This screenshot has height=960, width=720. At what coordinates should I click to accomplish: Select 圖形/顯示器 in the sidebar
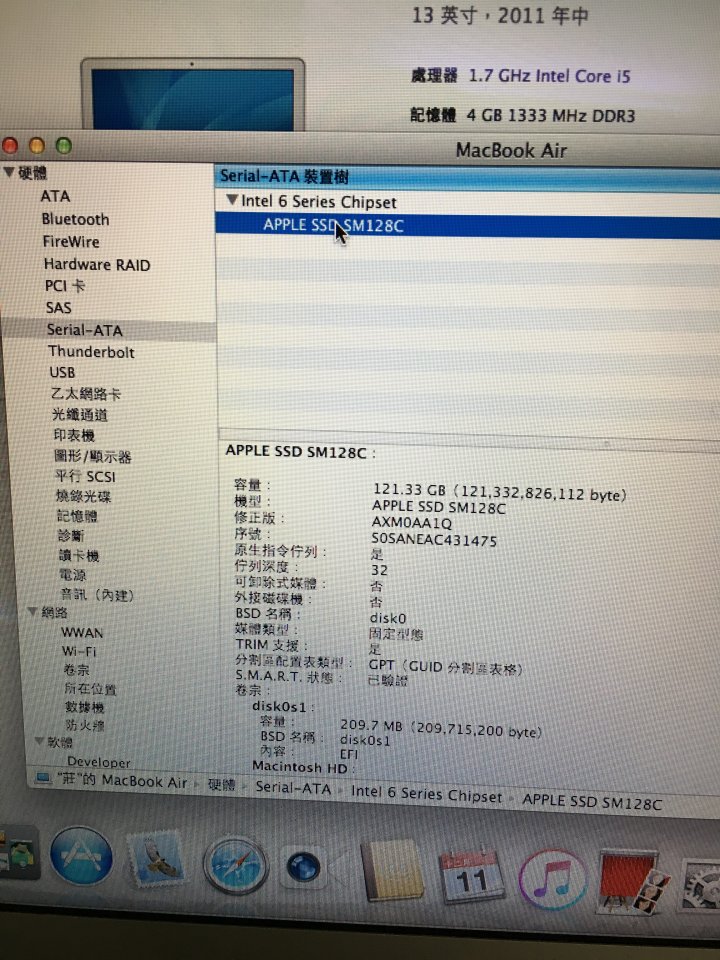(92, 456)
